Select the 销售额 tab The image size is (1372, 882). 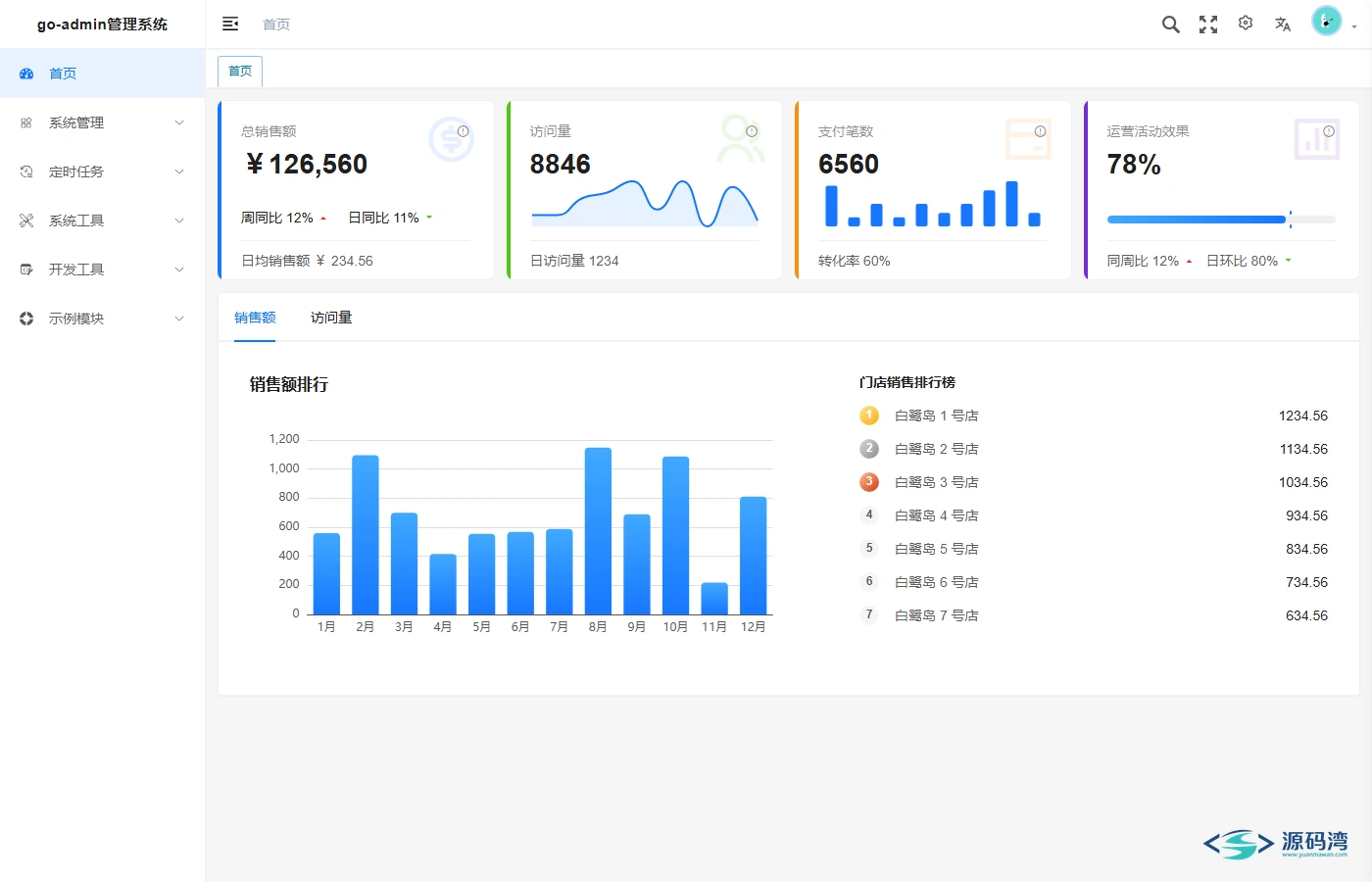tap(255, 318)
